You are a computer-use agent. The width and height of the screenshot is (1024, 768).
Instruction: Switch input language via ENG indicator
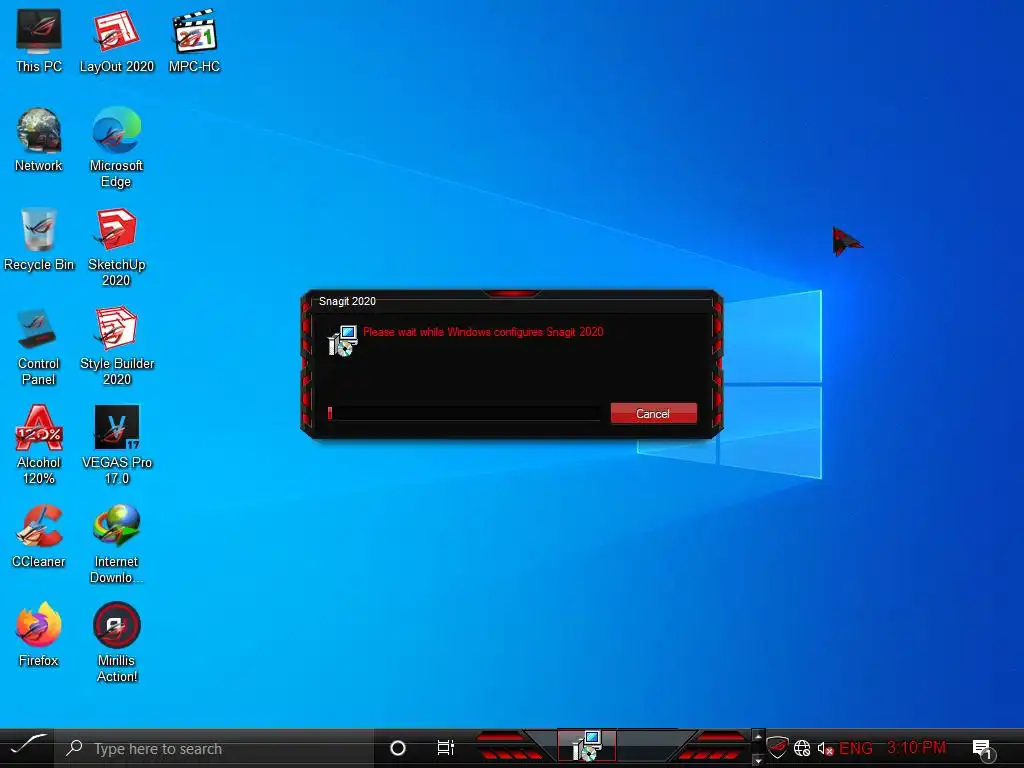pos(856,748)
